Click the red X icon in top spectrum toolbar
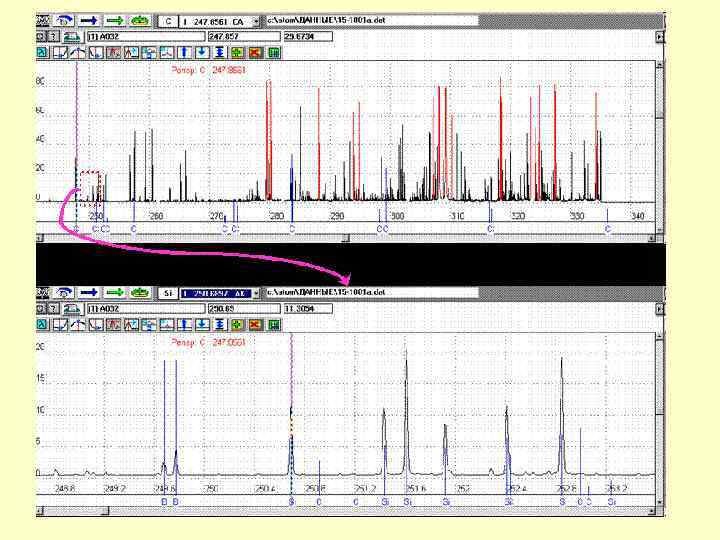The width and height of the screenshot is (720, 540). point(255,52)
